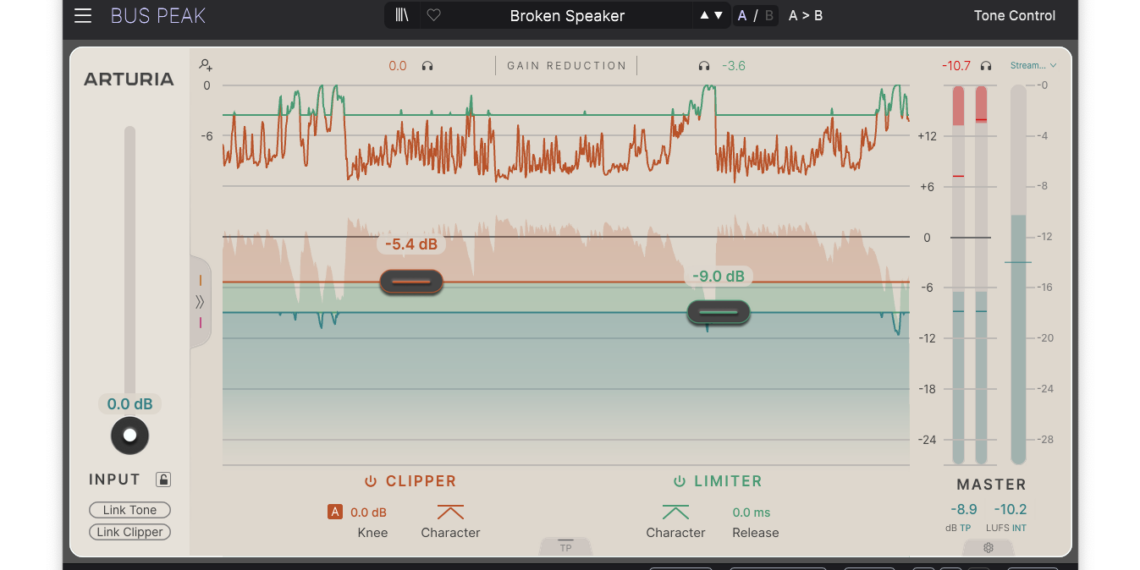Click the clipper Character shape icon
Viewport: 1140px width, 570px height.
click(450, 512)
